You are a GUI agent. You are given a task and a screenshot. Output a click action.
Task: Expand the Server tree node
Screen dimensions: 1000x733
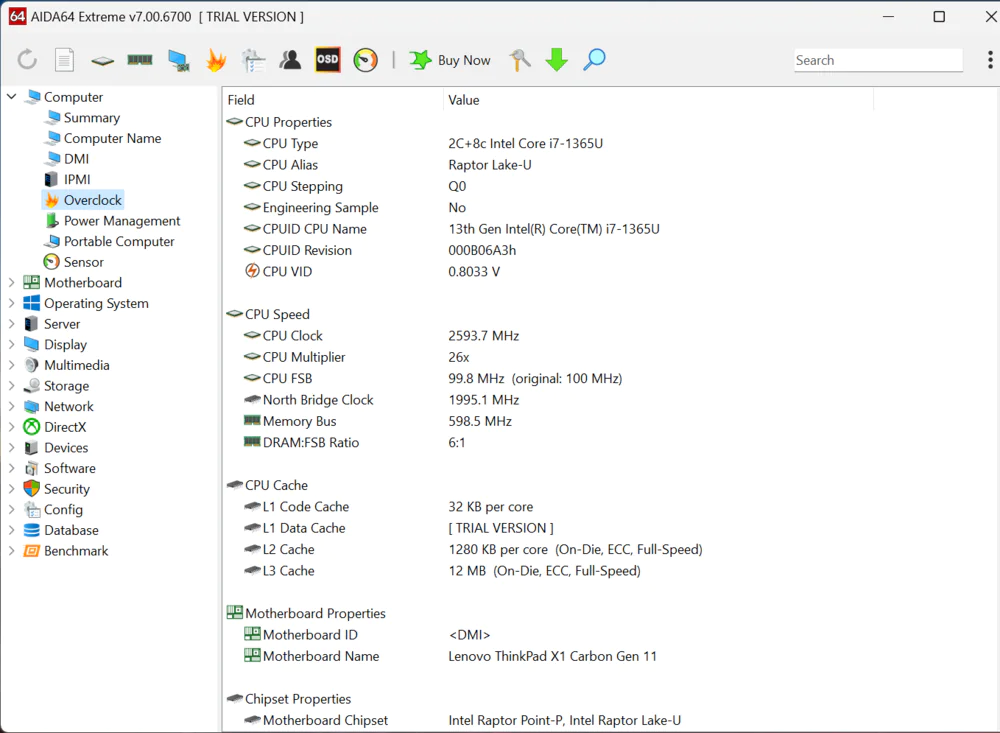(11, 323)
